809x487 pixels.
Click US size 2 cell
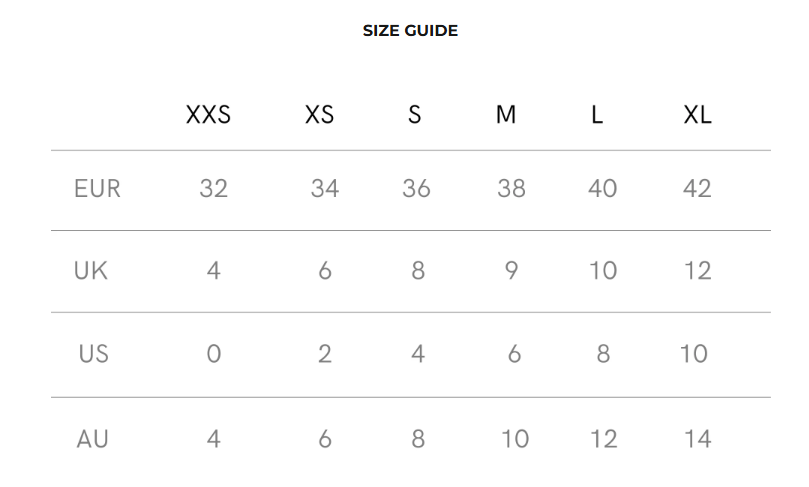(325, 354)
